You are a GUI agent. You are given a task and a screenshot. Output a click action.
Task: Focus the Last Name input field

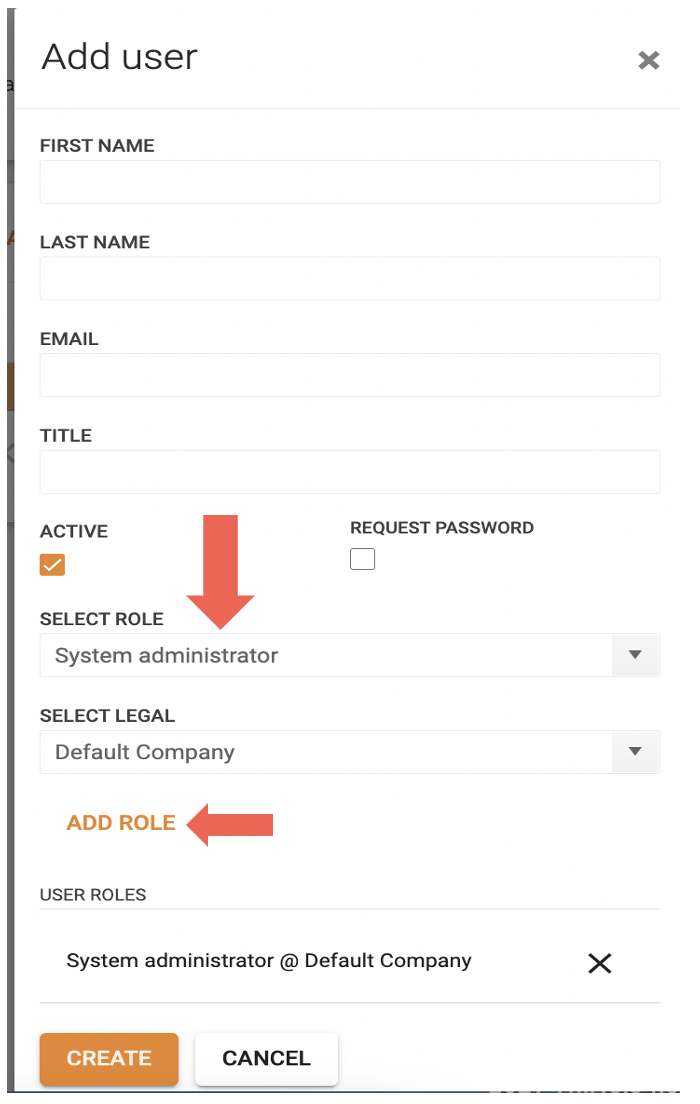[350, 278]
